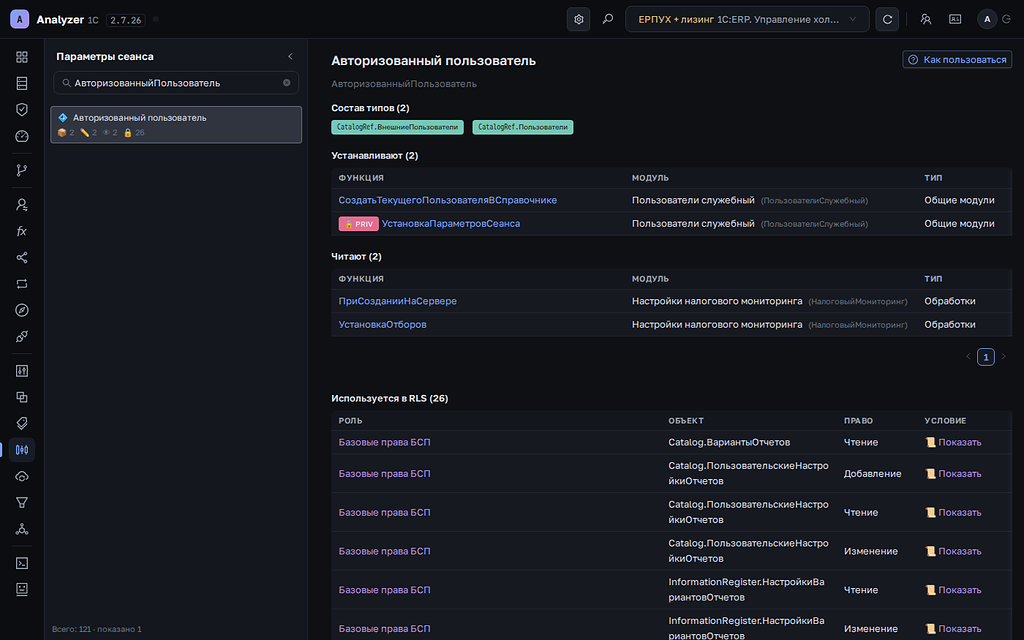Screen dimensions: 1024x640
Task: Open the shield check section in sidebar
Action: coord(22,110)
